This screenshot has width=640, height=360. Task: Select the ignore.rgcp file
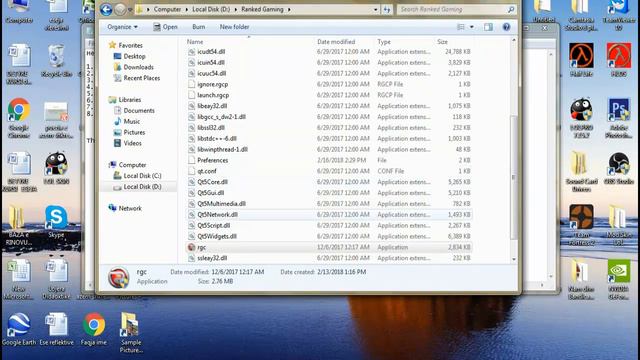(x=329, y=84)
